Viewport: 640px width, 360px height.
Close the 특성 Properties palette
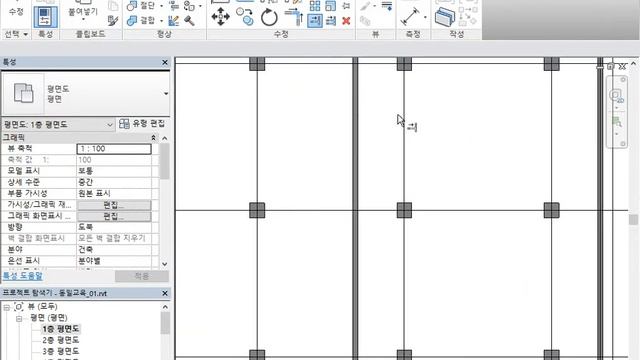pyautogui.click(x=164, y=62)
